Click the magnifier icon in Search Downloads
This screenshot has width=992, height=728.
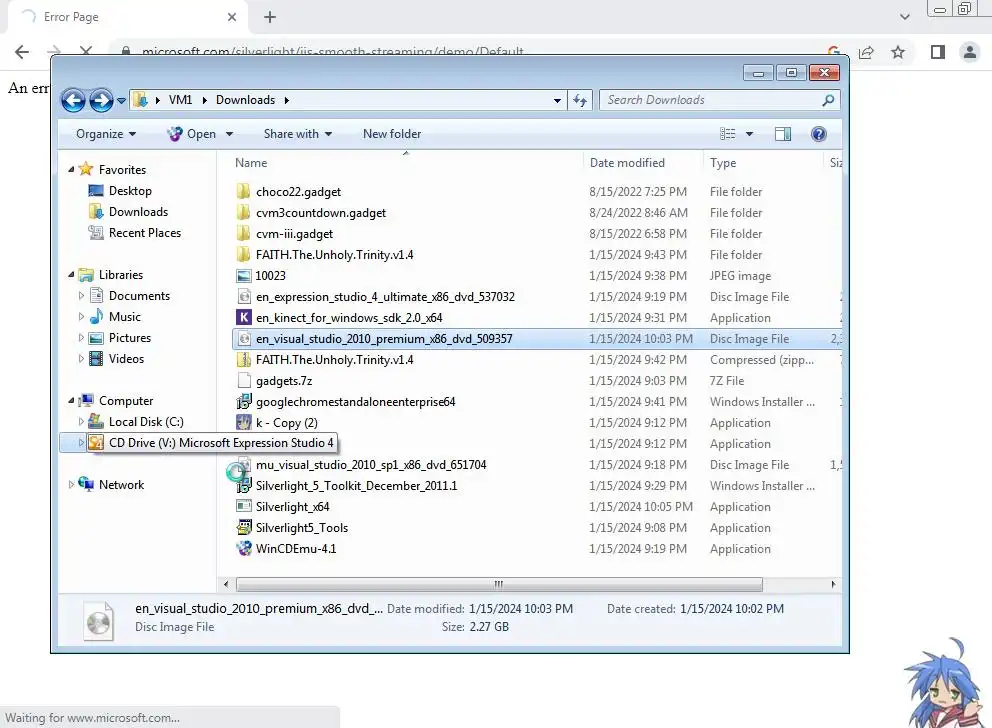pyautogui.click(x=828, y=100)
